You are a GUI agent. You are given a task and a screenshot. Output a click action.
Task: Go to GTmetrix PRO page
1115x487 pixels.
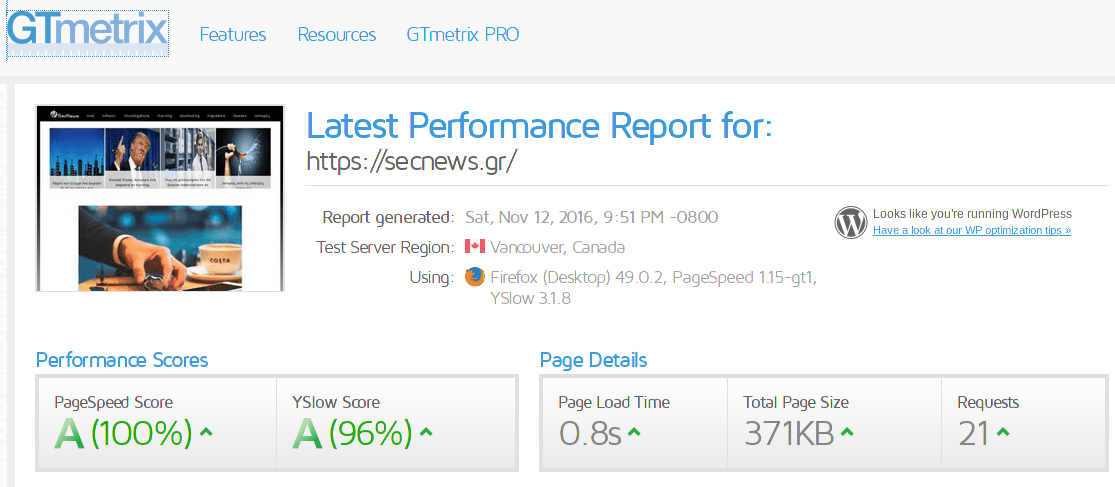coord(463,34)
